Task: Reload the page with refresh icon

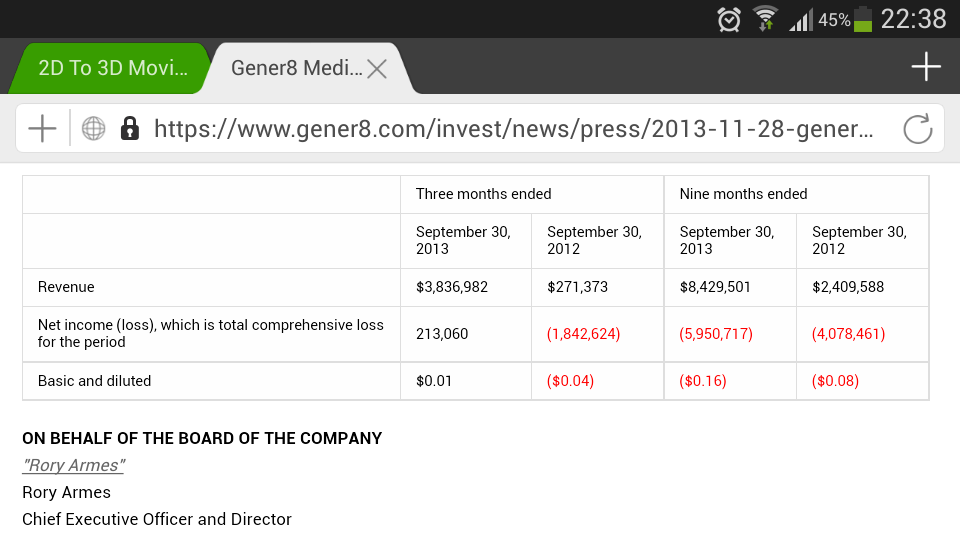Action: pyautogui.click(x=917, y=129)
